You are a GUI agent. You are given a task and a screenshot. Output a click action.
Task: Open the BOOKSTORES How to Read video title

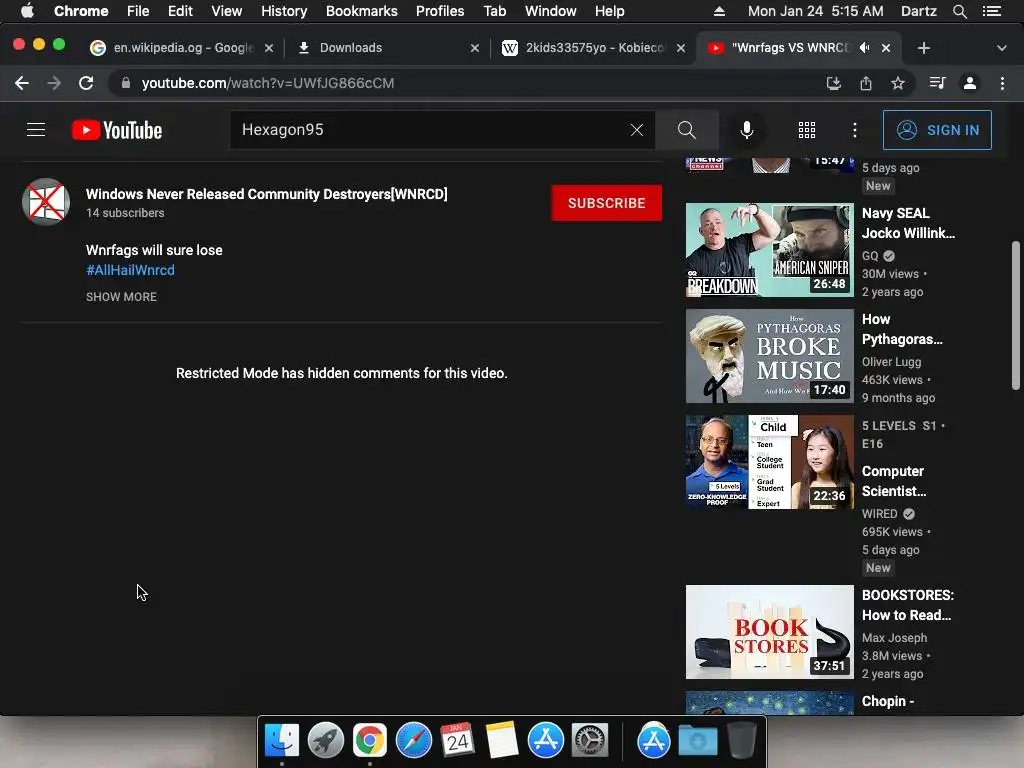point(908,605)
